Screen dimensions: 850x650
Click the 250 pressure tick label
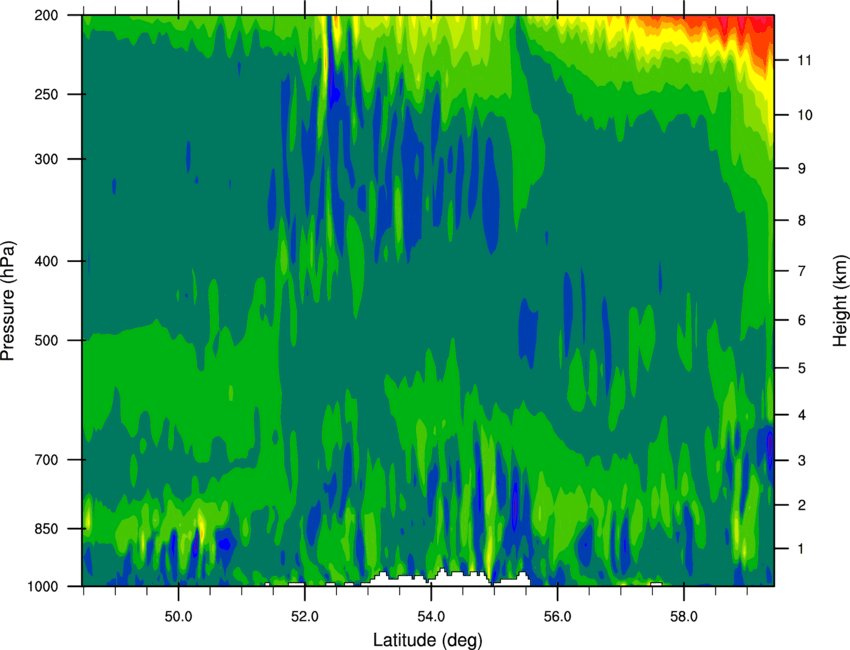coord(46,94)
